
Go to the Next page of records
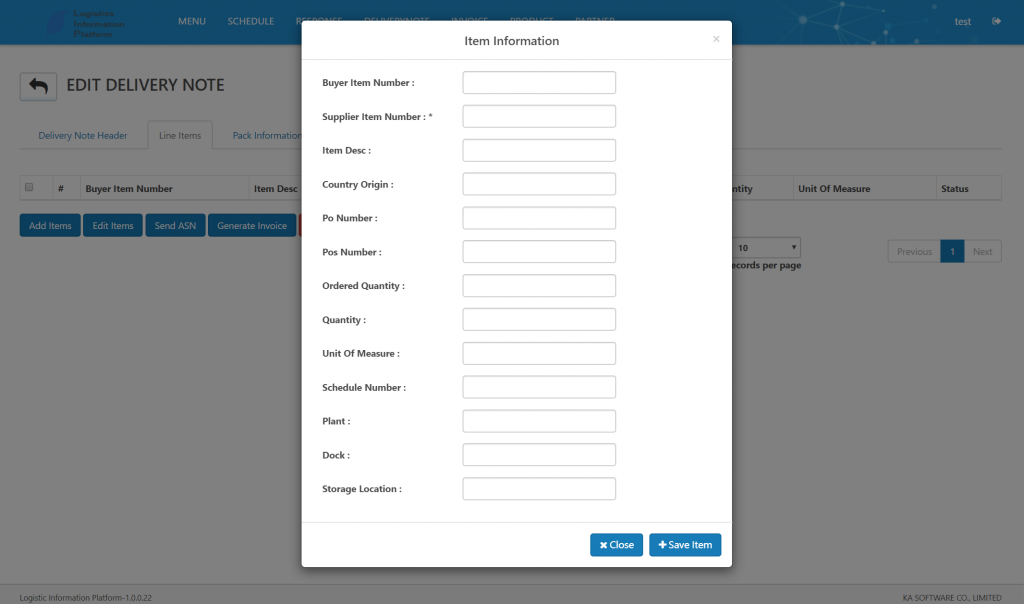pyautogui.click(x=982, y=251)
